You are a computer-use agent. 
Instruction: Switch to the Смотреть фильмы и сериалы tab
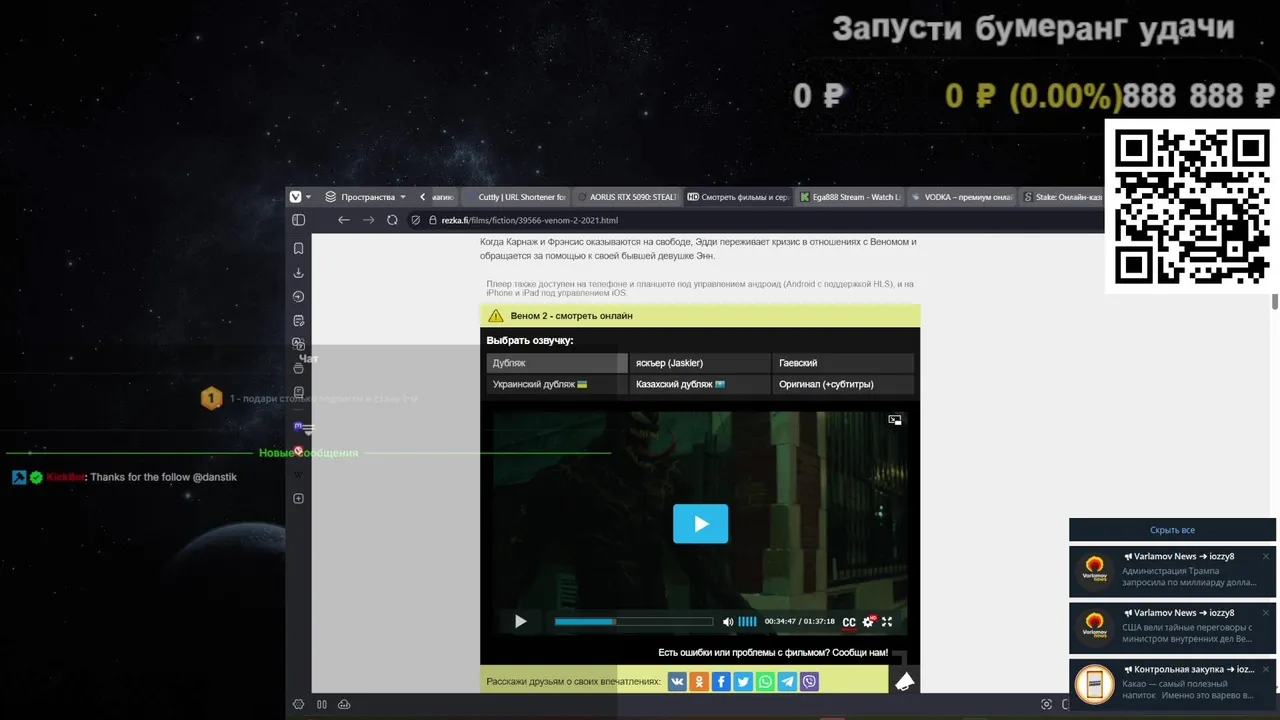tap(738, 197)
